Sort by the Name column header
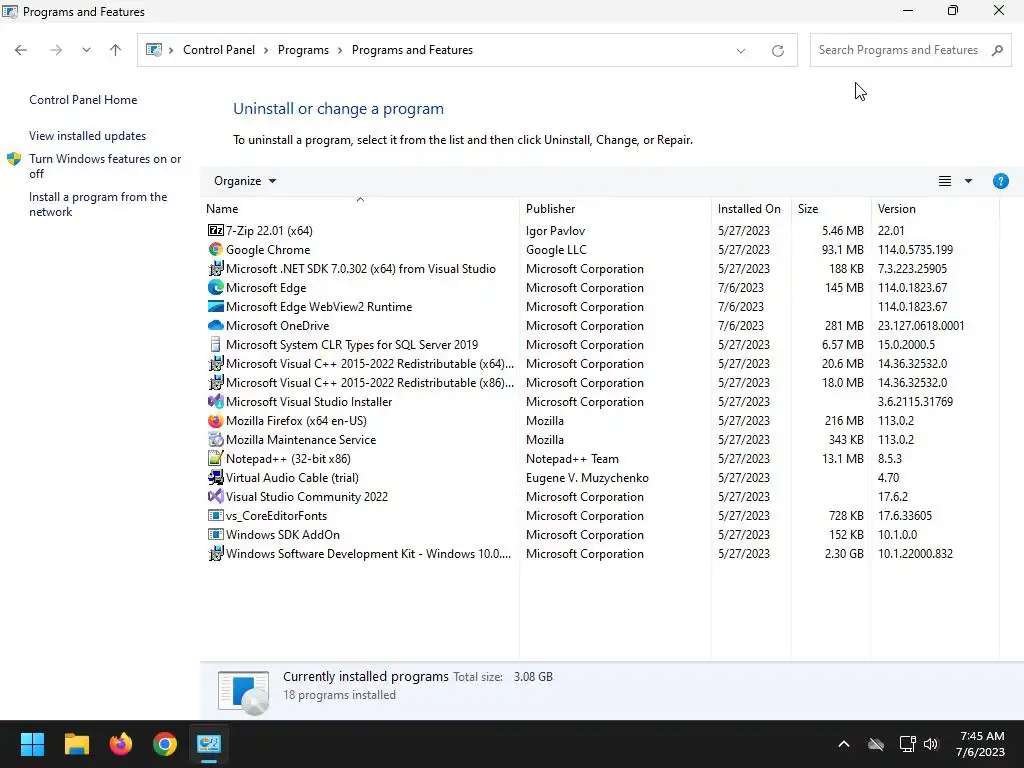Screen dimensions: 1024x768 (360, 208)
